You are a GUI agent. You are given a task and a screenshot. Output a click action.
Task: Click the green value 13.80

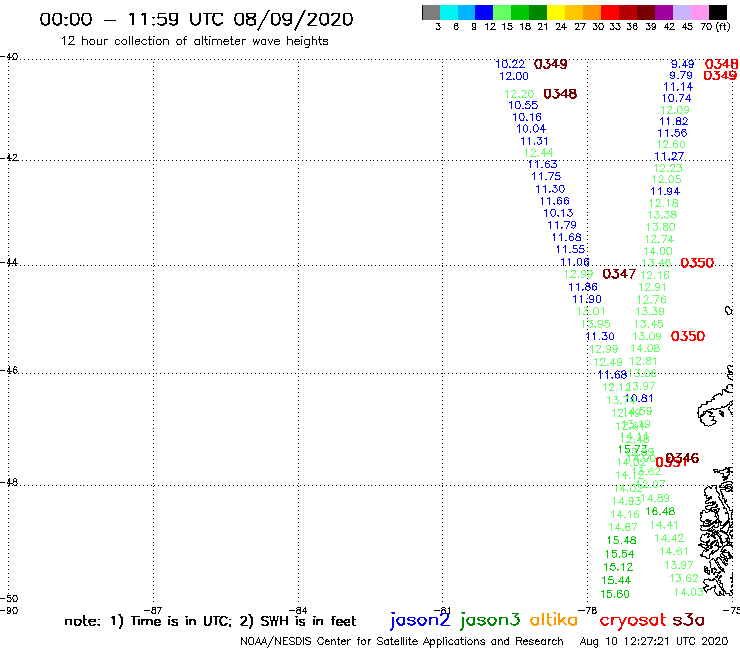tap(661, 227)
